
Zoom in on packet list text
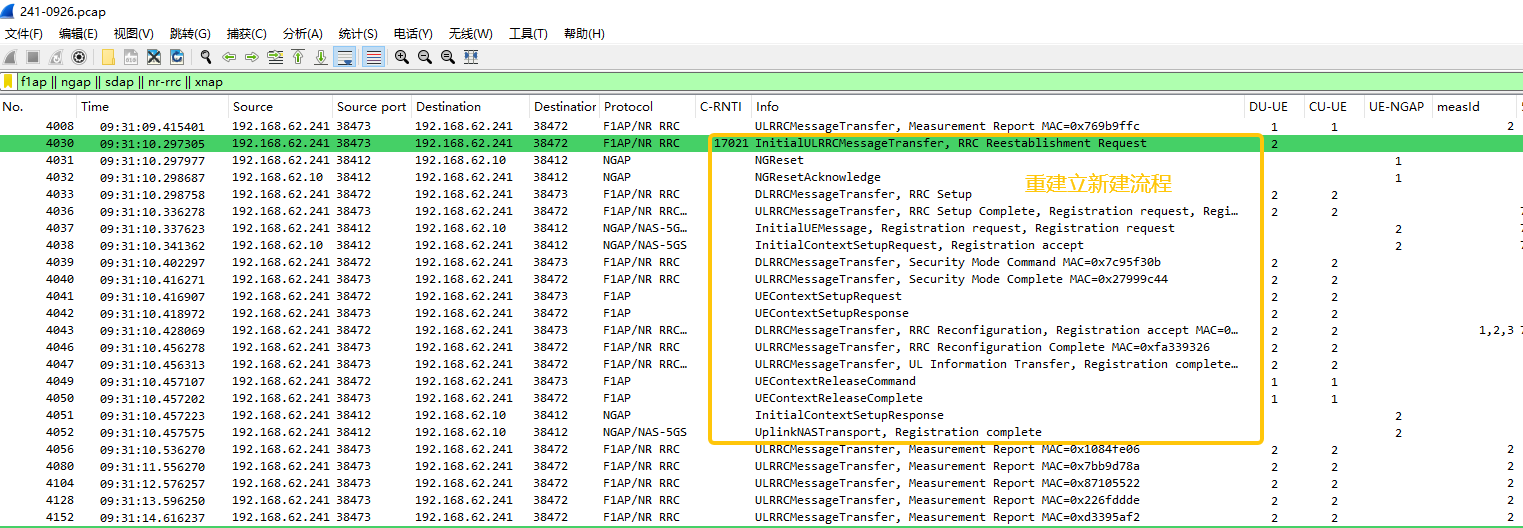pyautogui.click(x=402, y=57)
